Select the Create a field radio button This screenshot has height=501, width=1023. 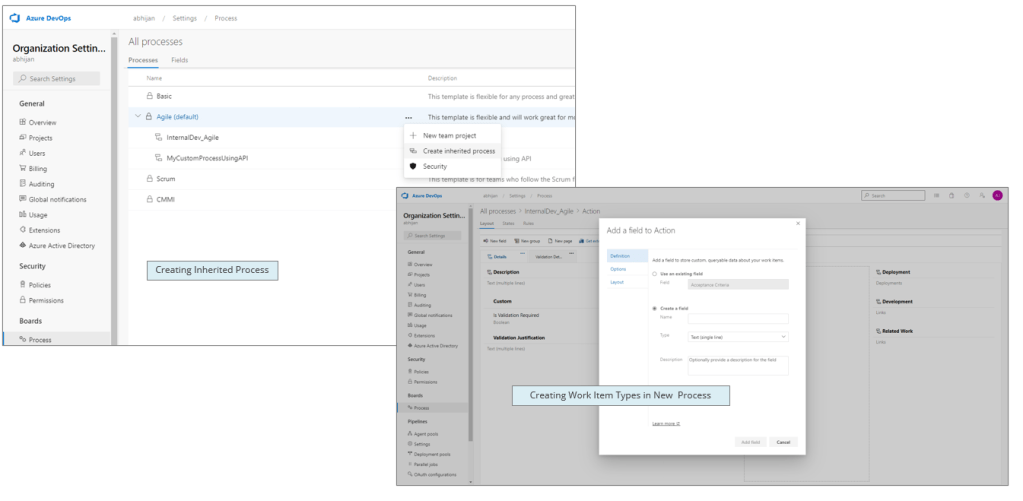(x=654, y=309)
